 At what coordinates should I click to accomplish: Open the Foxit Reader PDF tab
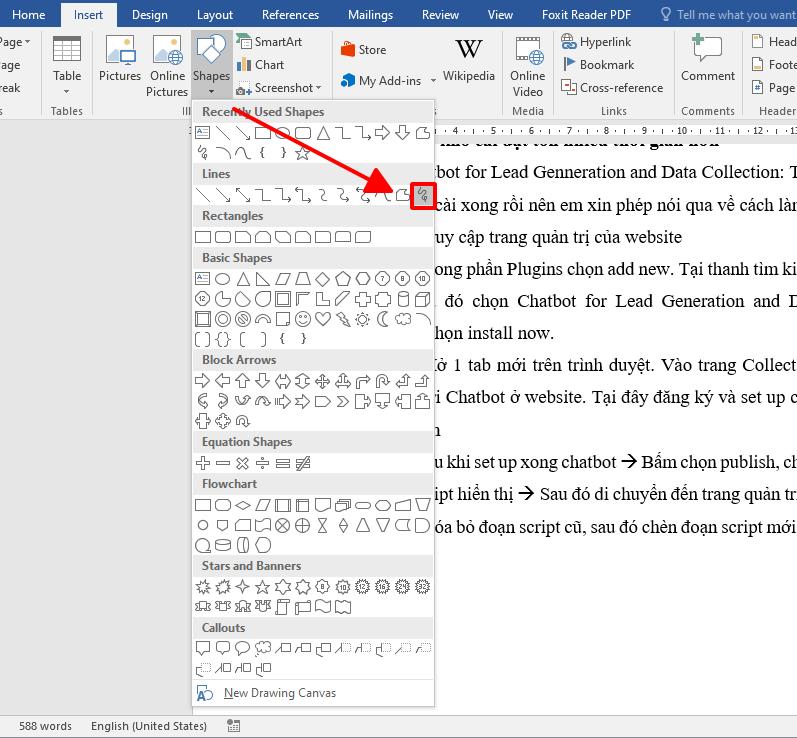pyautogui.click(x=586, y=15)
